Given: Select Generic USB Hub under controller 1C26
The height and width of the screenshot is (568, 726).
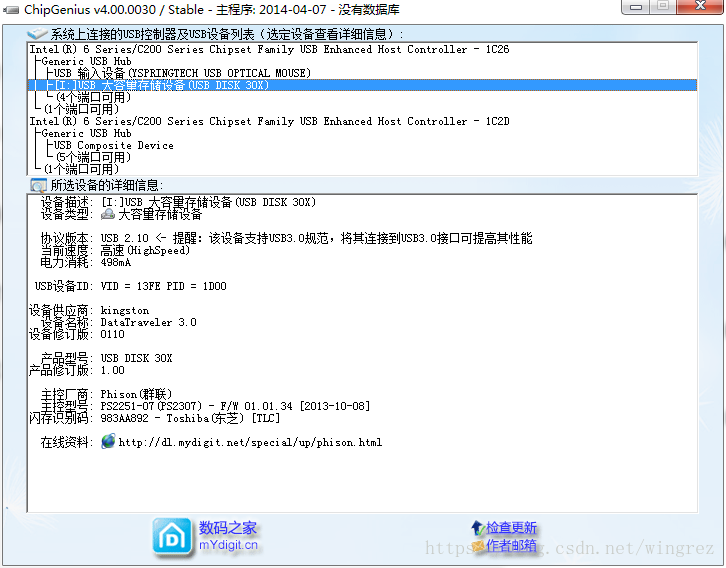Looking at the screenshot, I should coord(86,61).
